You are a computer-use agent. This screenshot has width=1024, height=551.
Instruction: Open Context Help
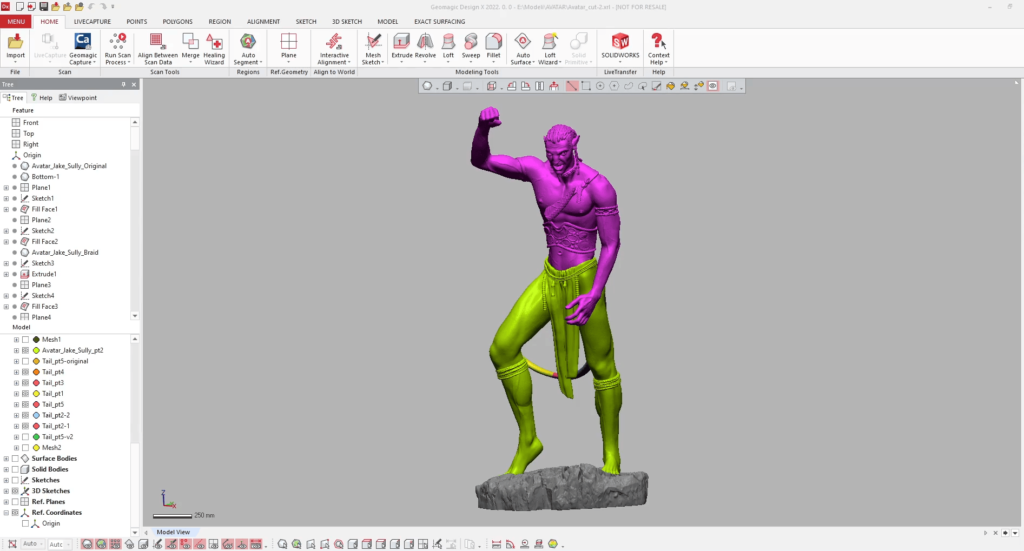pyautogui.click(x=658, y=49)
